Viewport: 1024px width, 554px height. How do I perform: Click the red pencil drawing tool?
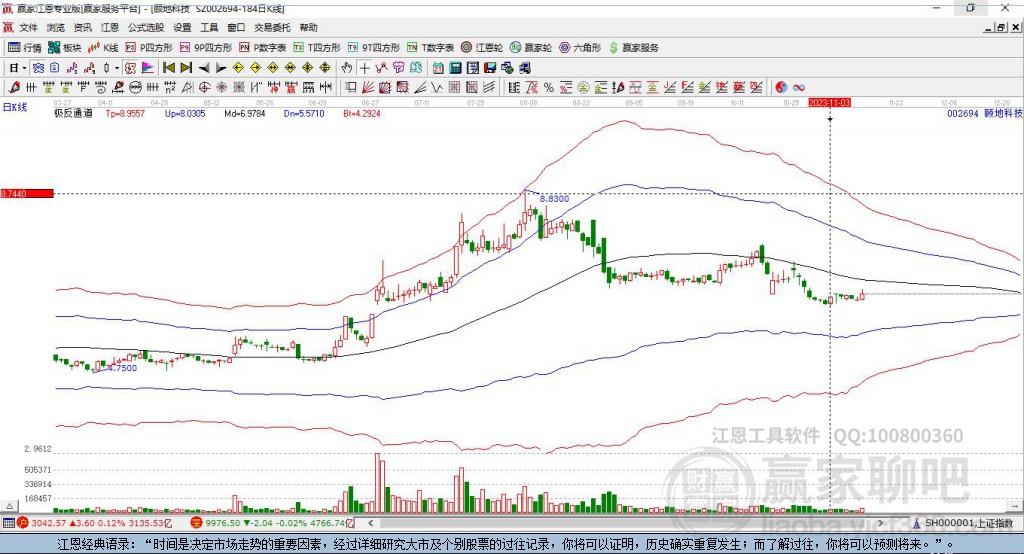[x=14, y=87]
